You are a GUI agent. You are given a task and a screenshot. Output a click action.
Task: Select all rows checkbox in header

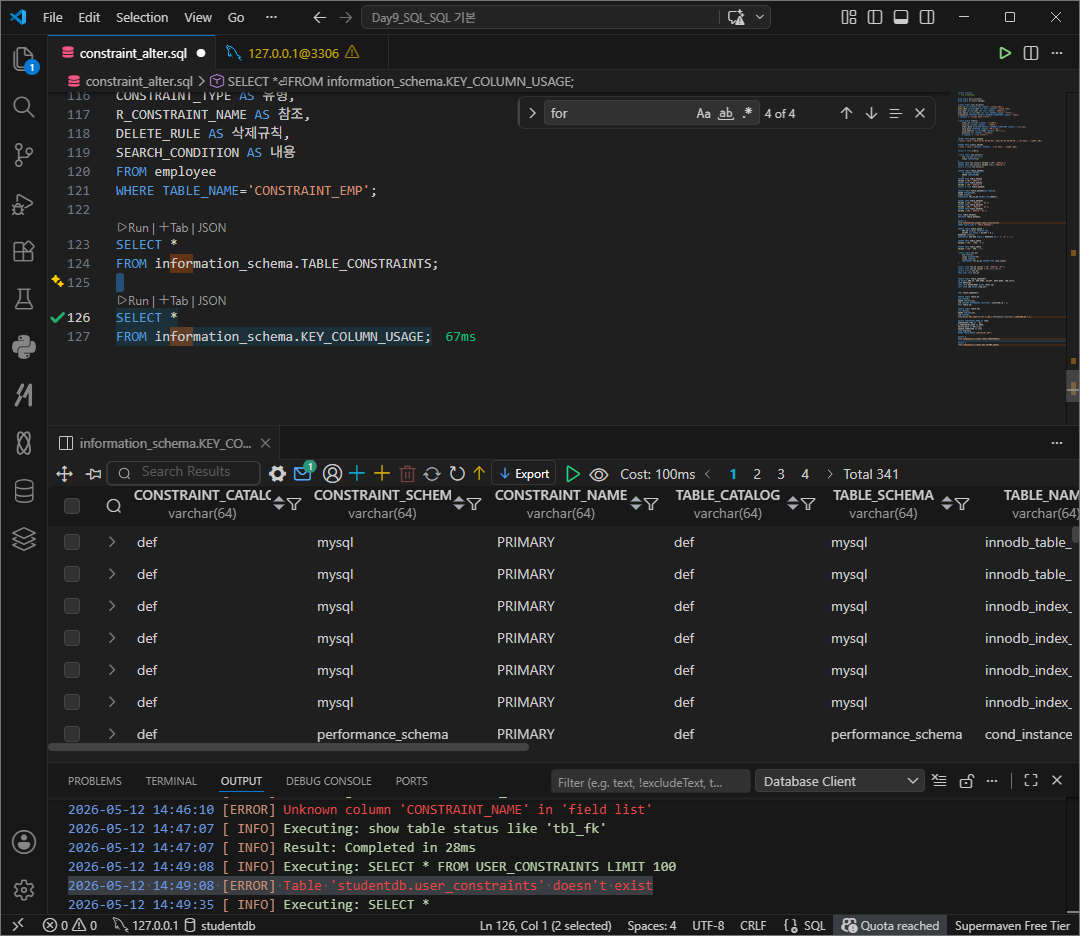coord(72,506)
